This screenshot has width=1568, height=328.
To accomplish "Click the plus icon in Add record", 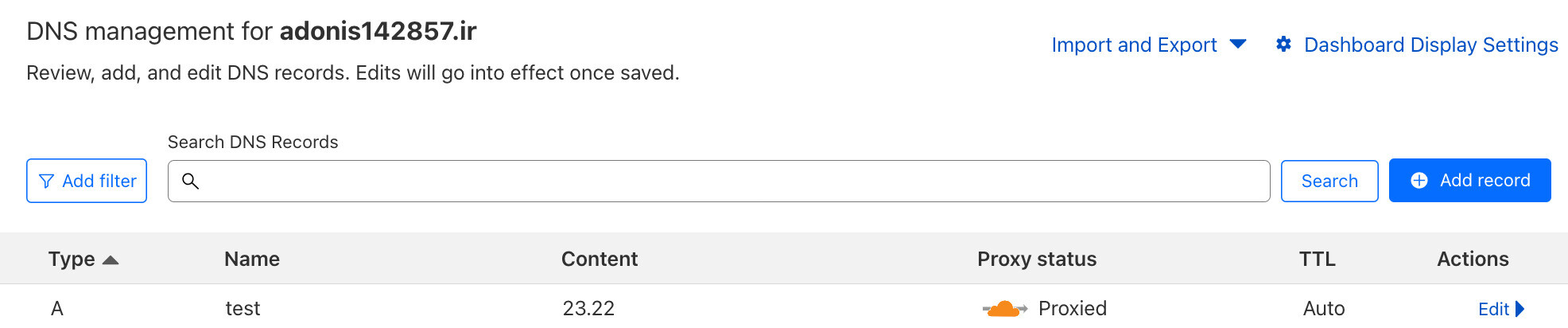I will point(1419,181).
